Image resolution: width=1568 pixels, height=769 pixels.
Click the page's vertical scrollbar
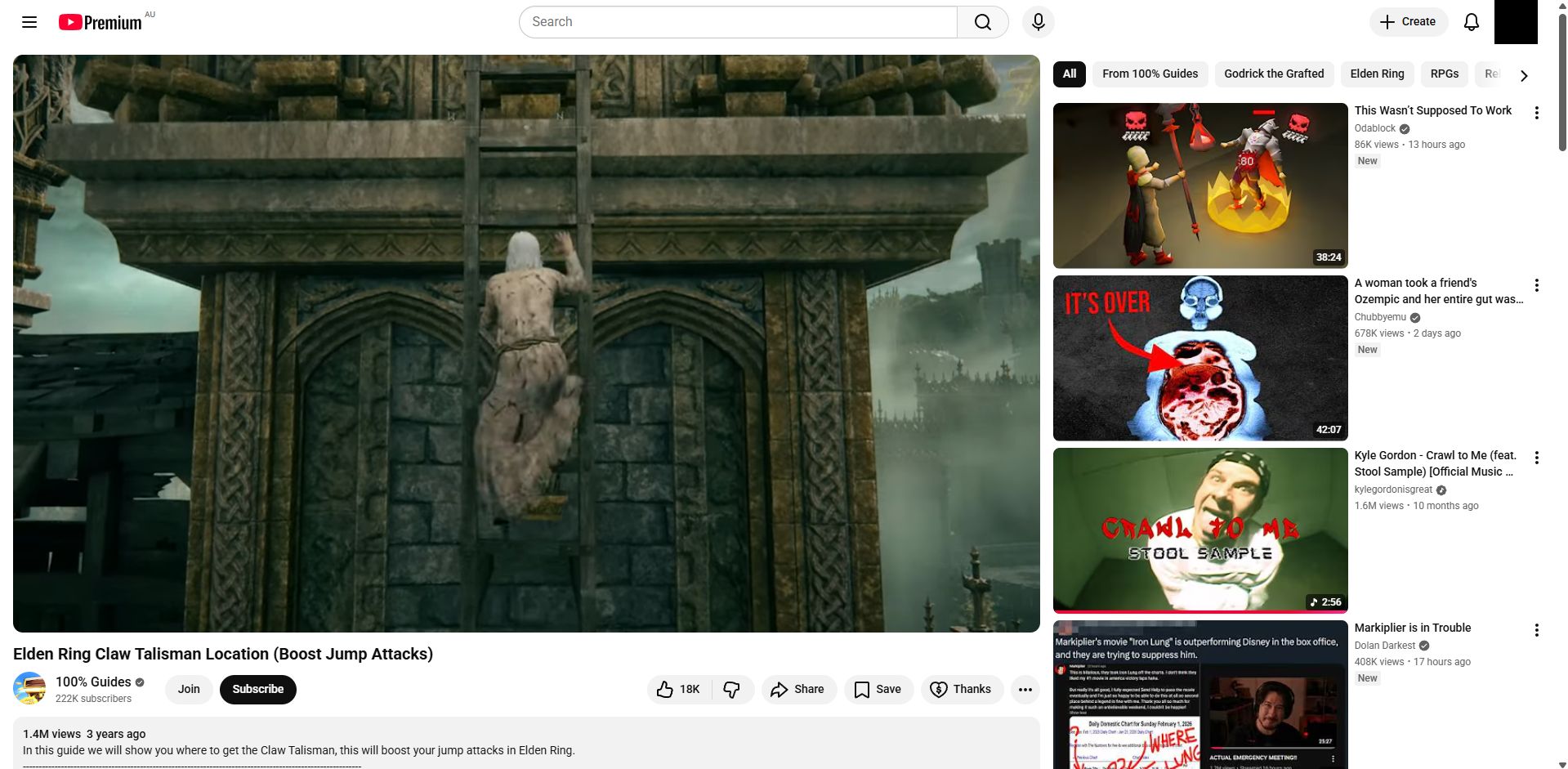tap(1561, 82)
